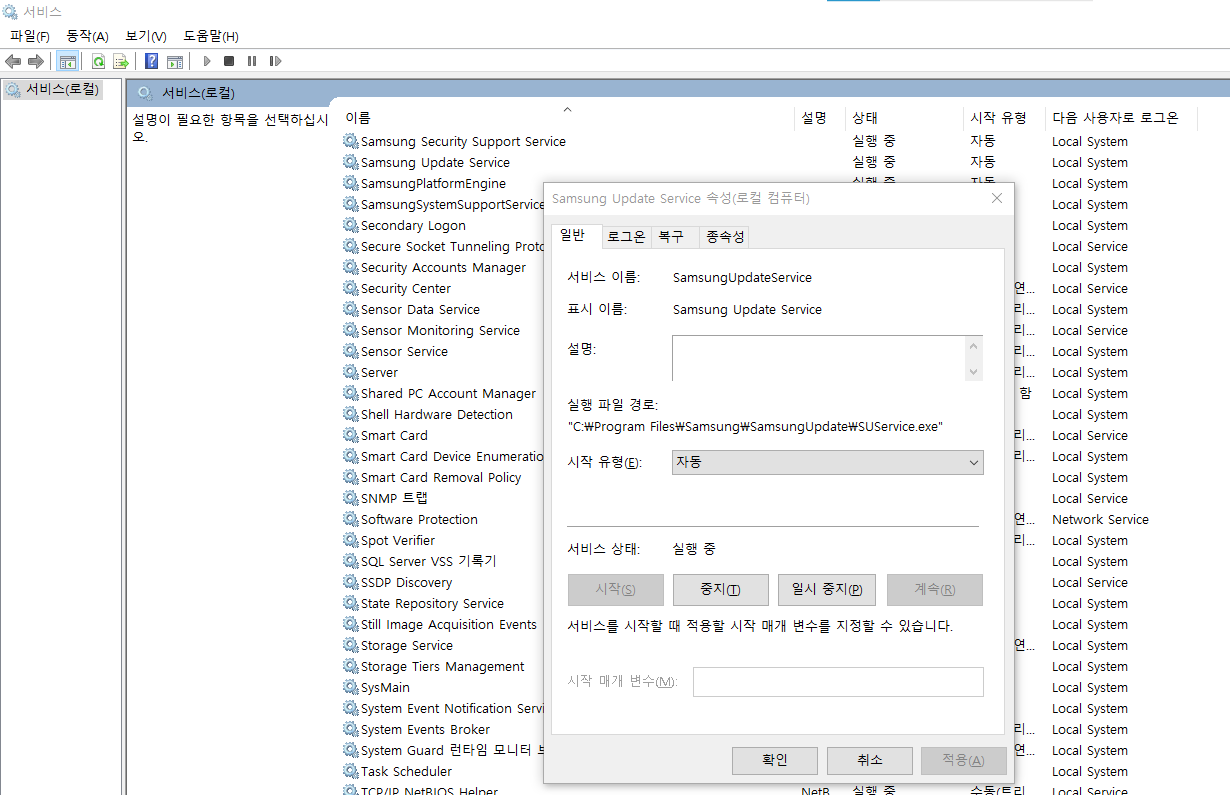Sort by the 이름 column header
The height and width of the screenshot is (795, 1230).
tap(567, 117)
